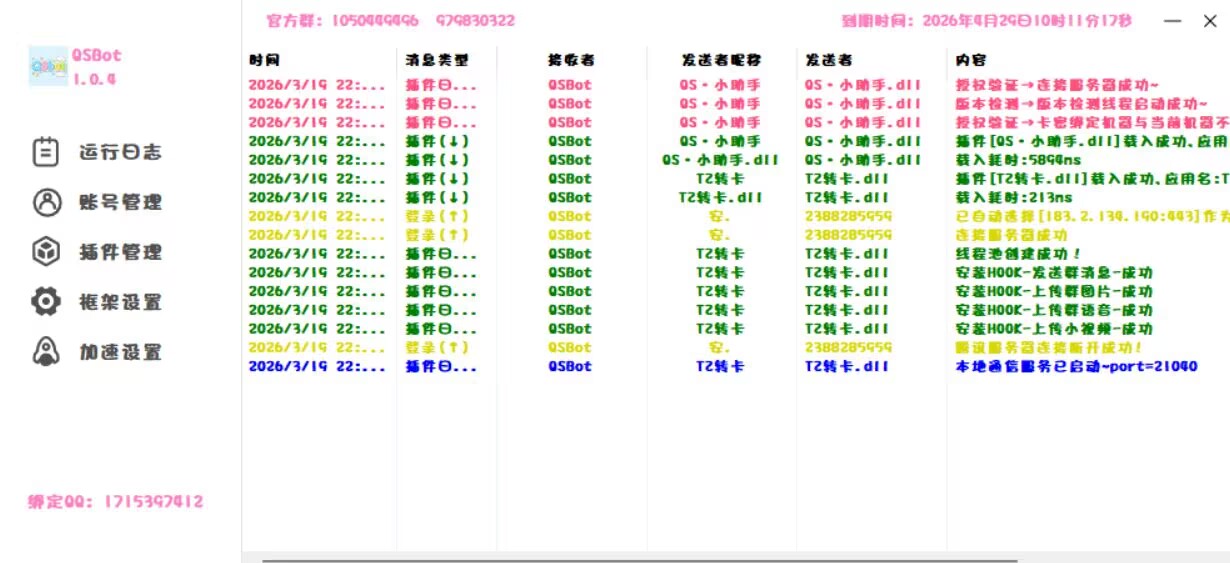Select the 载入延时:5899ns log entry

click(736, 160)
